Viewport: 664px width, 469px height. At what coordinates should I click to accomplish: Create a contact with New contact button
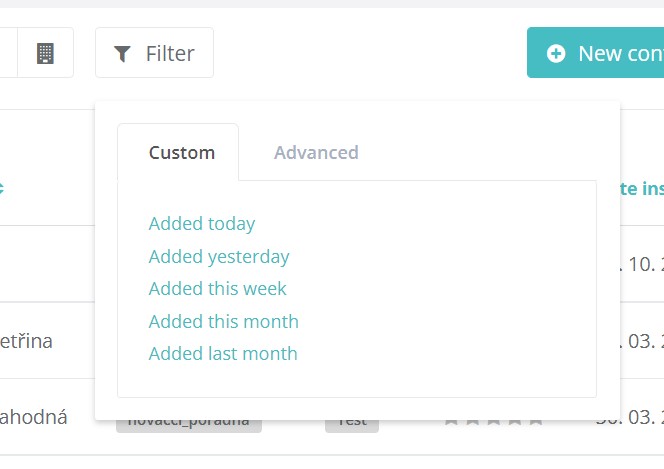(x=595, y=53)
